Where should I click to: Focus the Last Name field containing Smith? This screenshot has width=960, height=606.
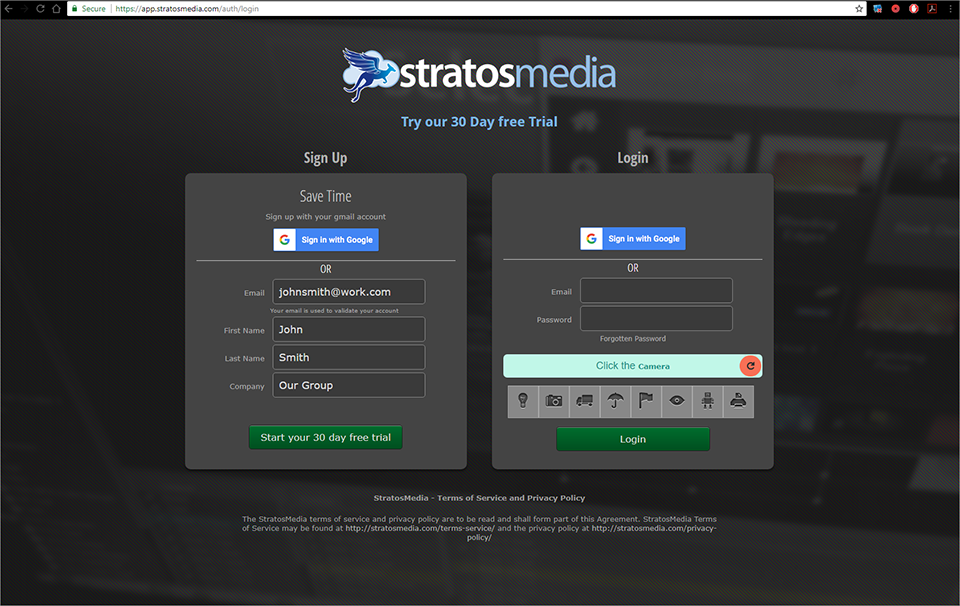[348, 357]
